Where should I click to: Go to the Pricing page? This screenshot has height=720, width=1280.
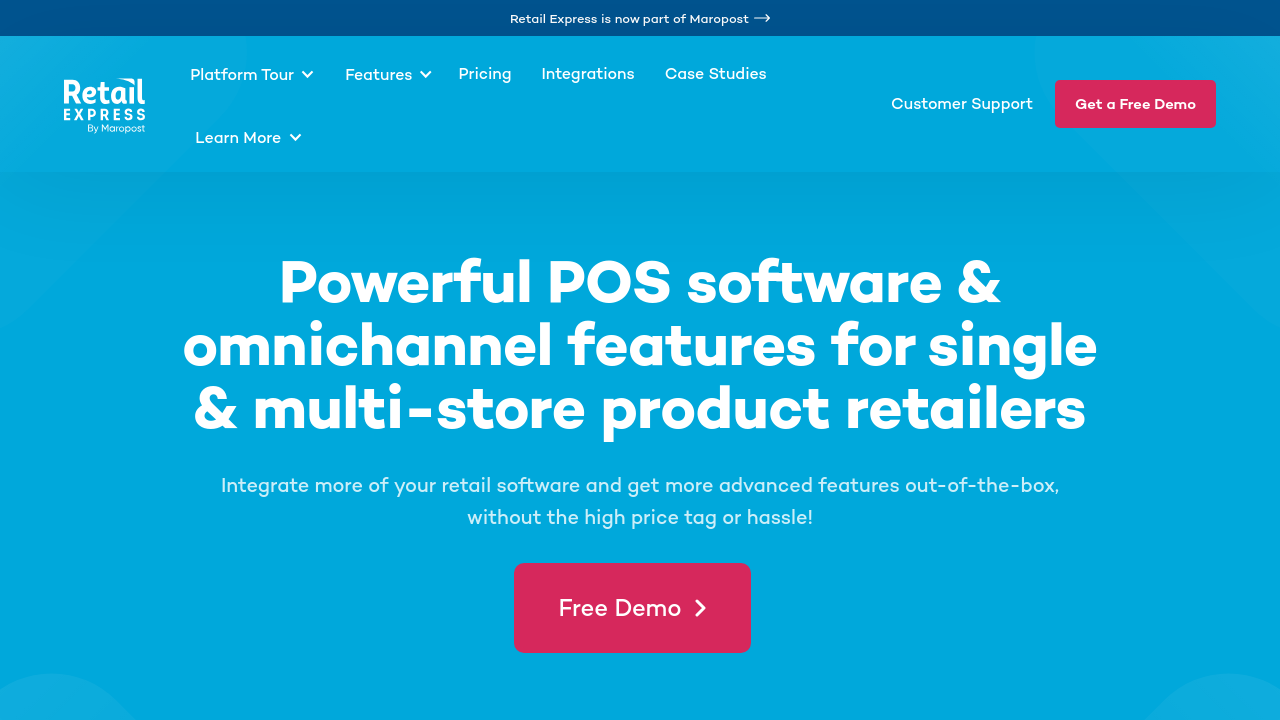click(485, 74)
